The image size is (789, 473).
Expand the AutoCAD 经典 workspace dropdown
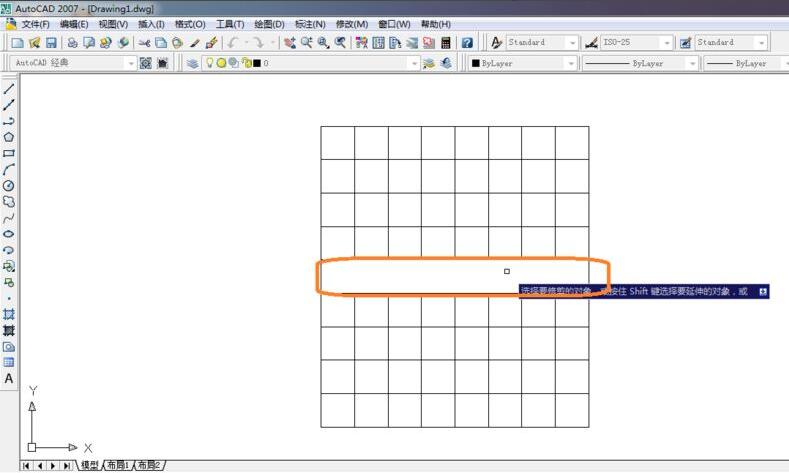[130, 63]
